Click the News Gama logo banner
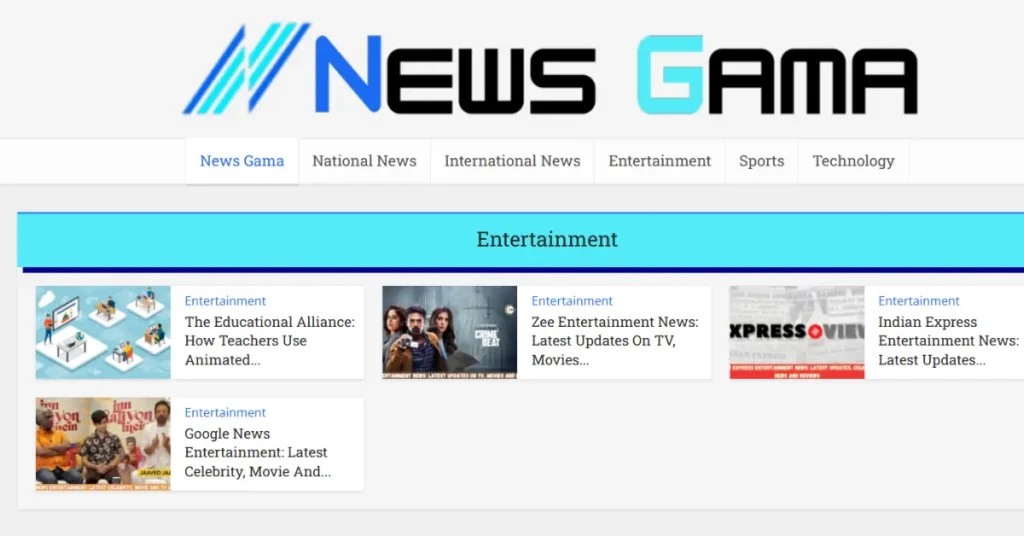 (550, 69)
